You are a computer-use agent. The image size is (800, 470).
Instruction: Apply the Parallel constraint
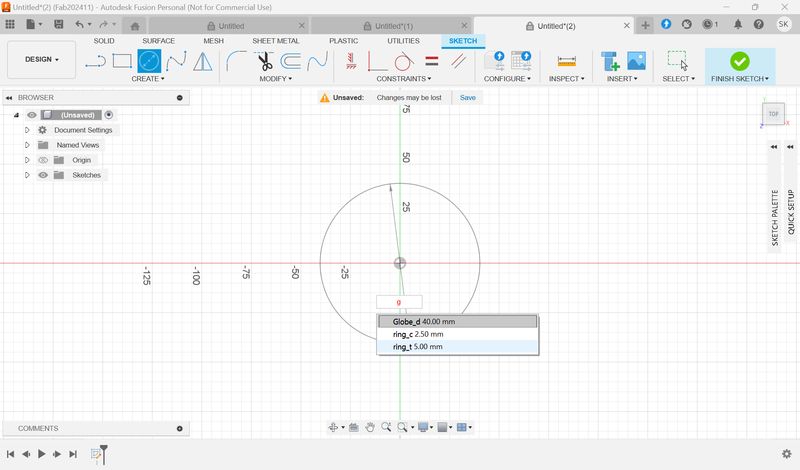point(458,61)
